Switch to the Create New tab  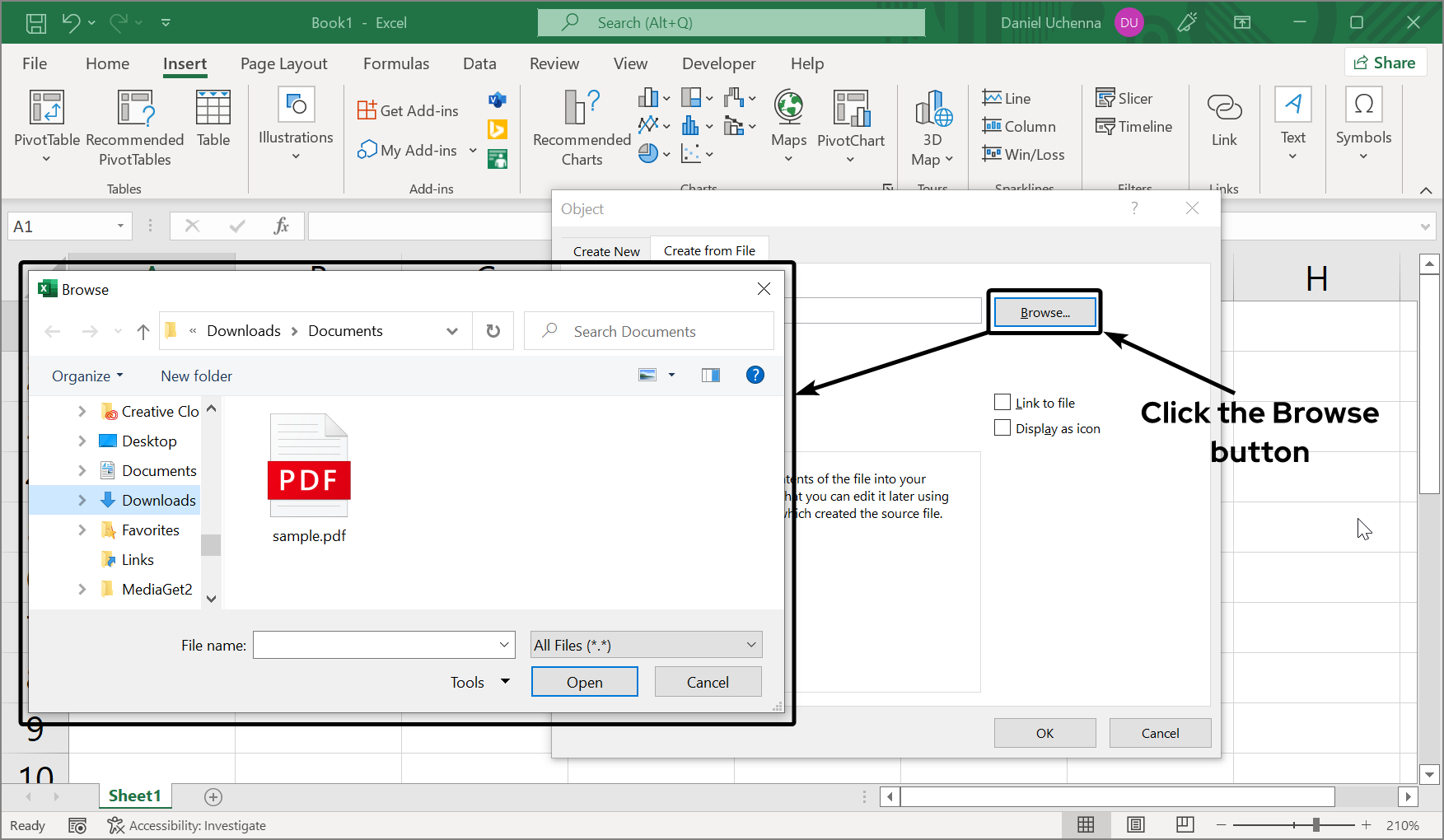[x=606, y=251]
